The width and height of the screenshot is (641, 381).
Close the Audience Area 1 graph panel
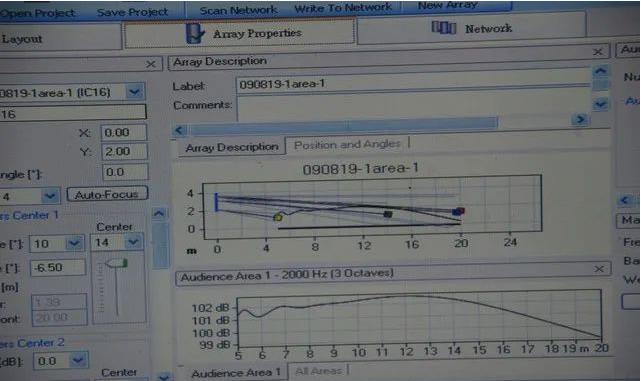pos(599,269)
